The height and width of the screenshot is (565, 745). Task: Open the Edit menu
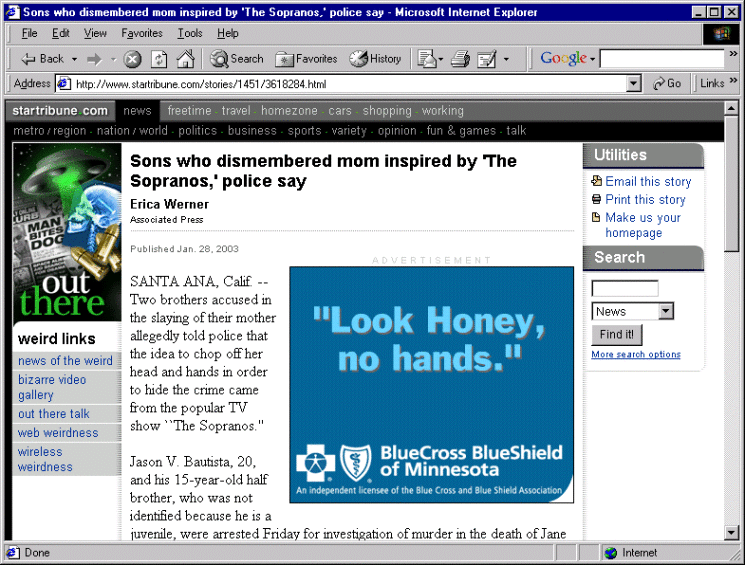coord(60,33)
